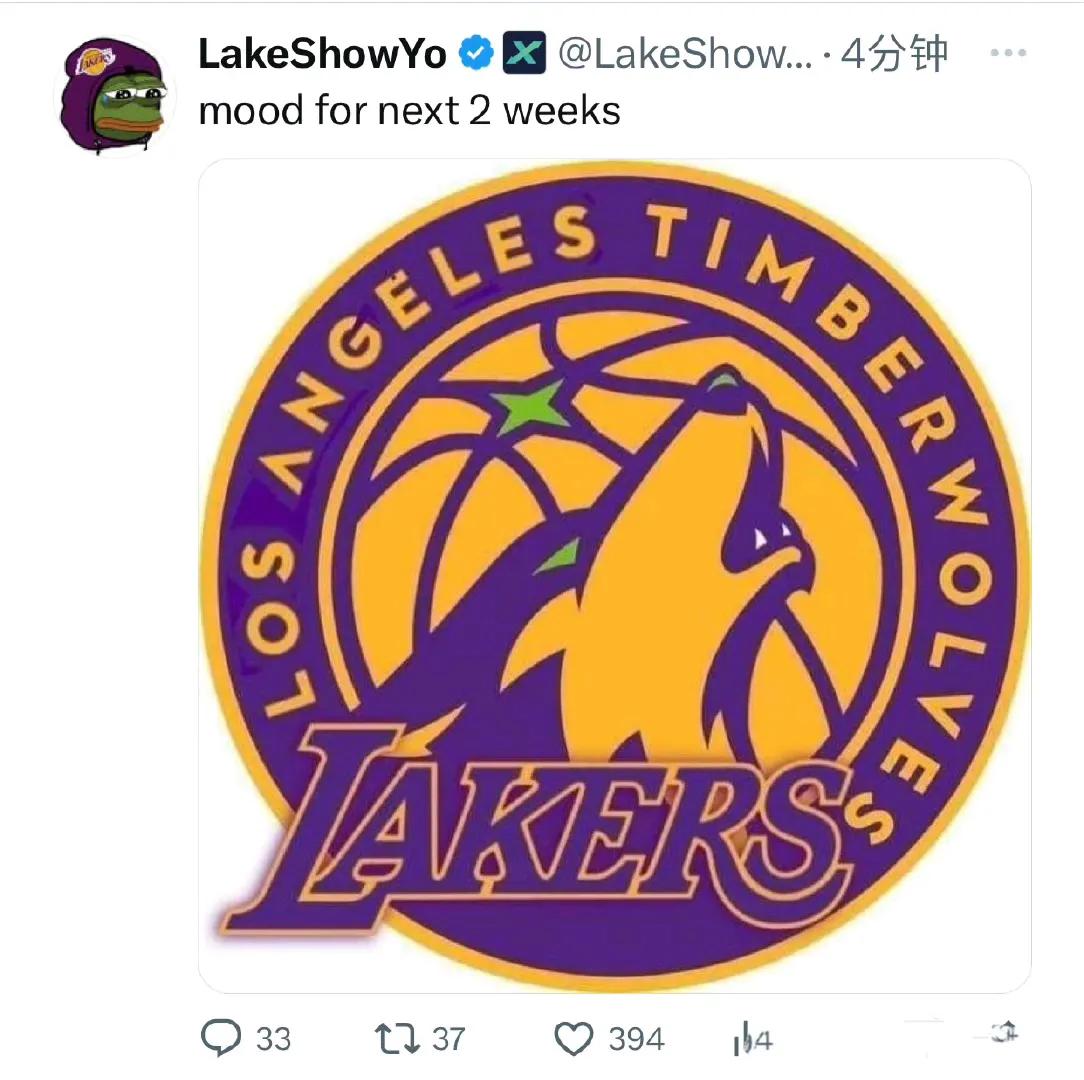The height and width of the screenshot is (1080, 1084).
Task: Click the share upload icon
Action: [x=1004, y=1033]
